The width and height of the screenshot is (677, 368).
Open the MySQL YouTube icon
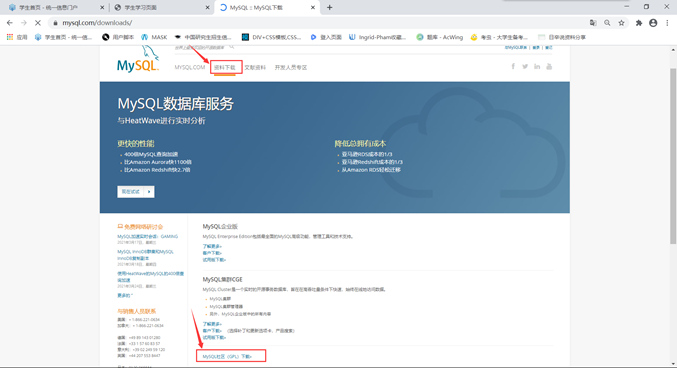(549, 67)
